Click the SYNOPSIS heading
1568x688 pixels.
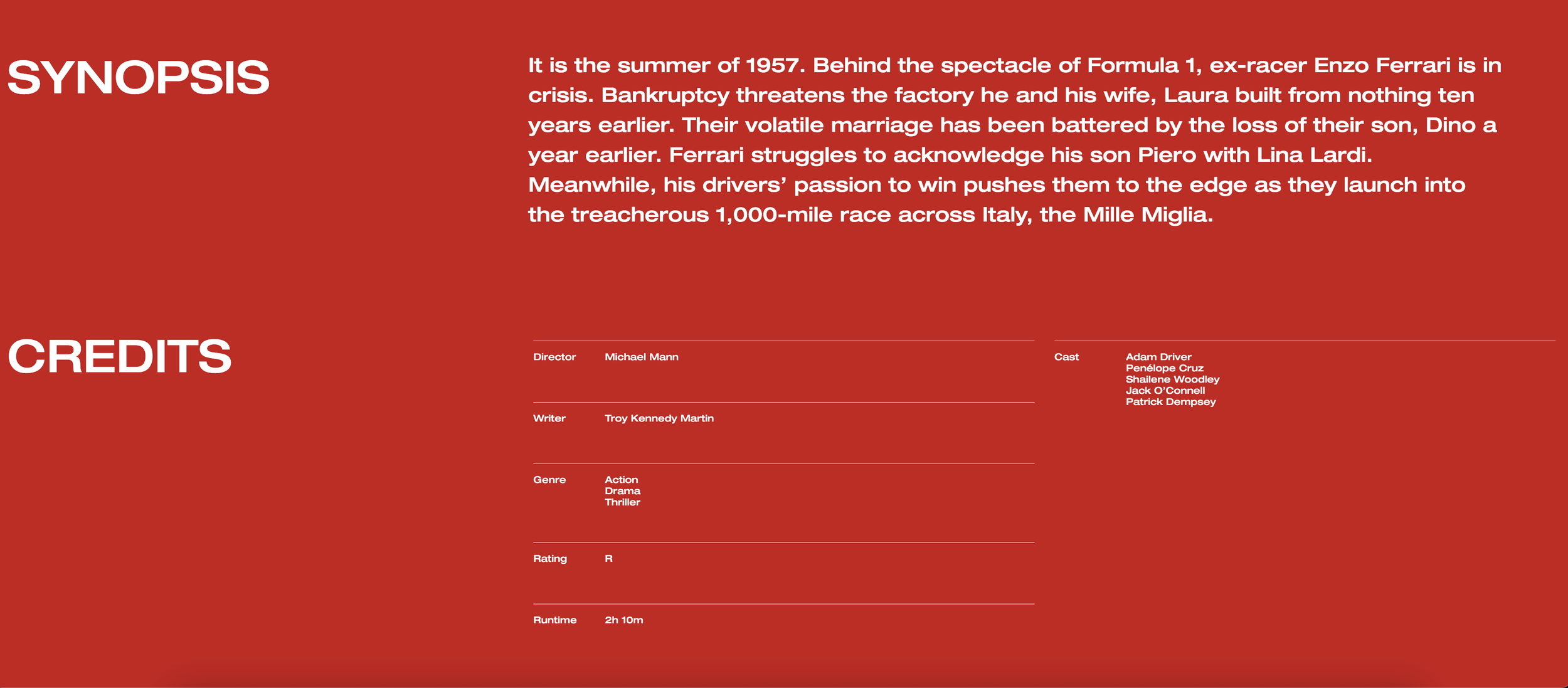tap(138, 78)
